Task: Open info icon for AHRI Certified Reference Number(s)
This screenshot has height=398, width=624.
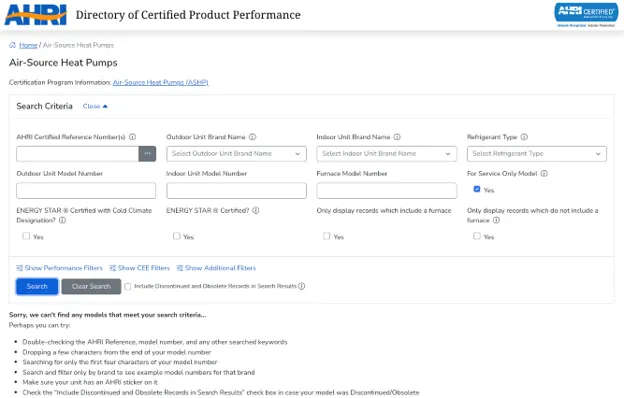Action: [x=133, y=137]
